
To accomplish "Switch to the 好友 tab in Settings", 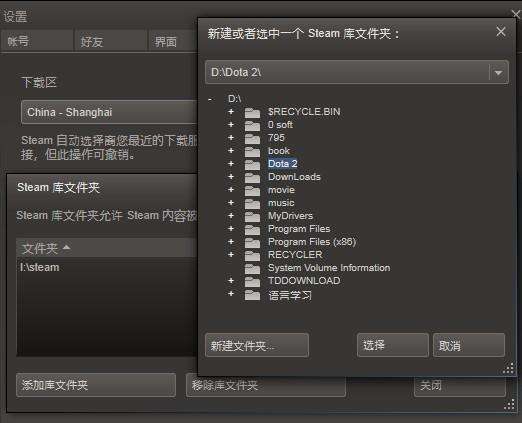I will pyautogui.click(x=111, y=41).
